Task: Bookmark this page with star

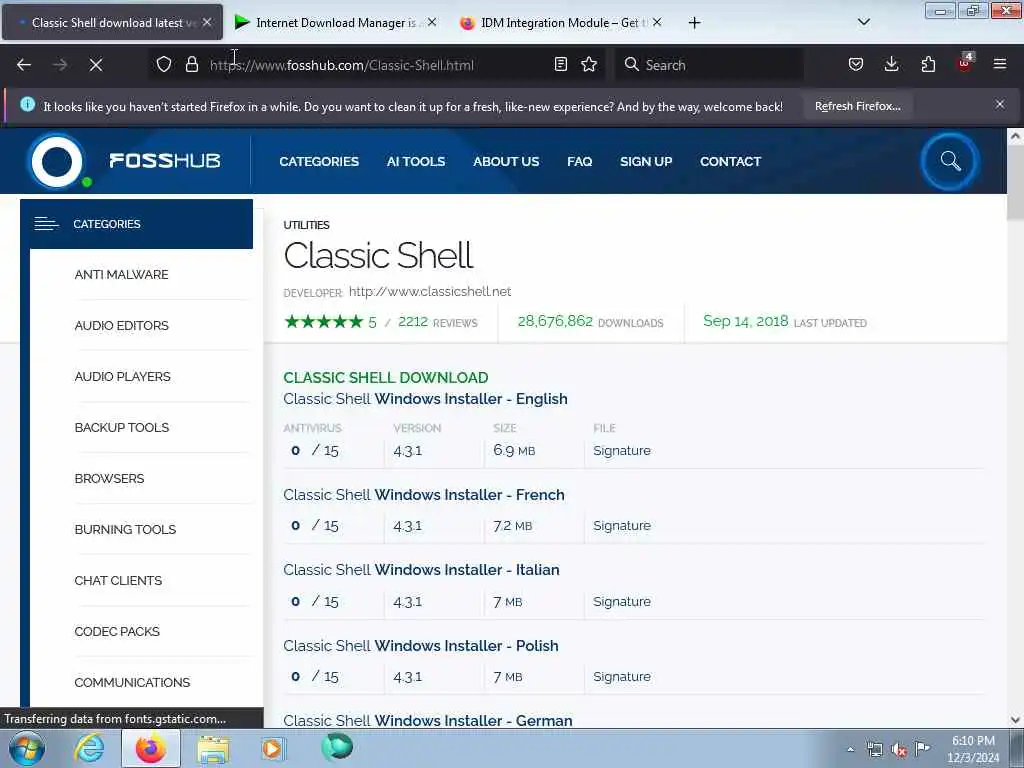Action: click(589, 65)
